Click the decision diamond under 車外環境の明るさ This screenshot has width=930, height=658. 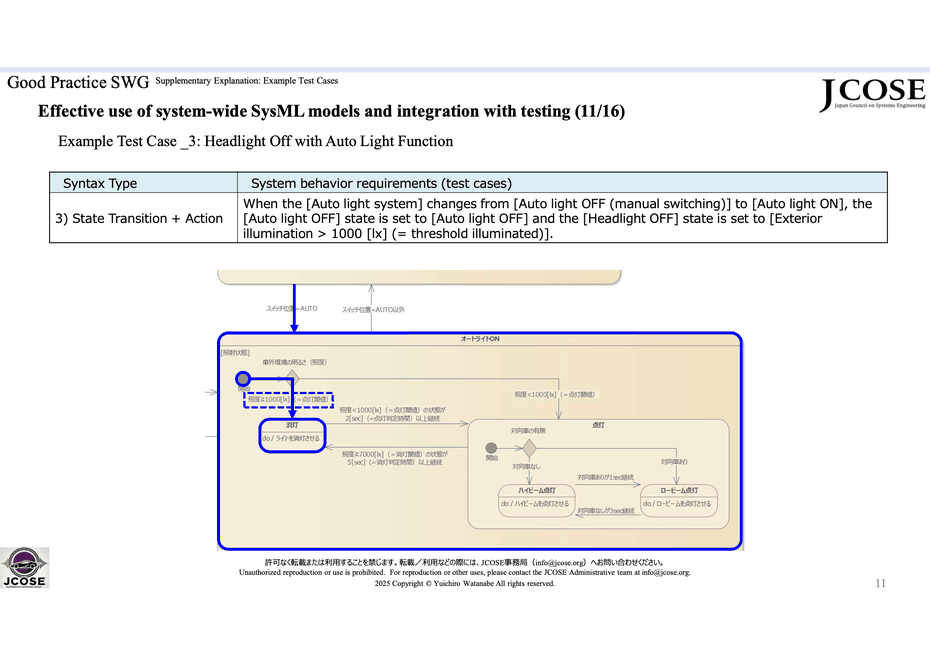click(292, 378)
